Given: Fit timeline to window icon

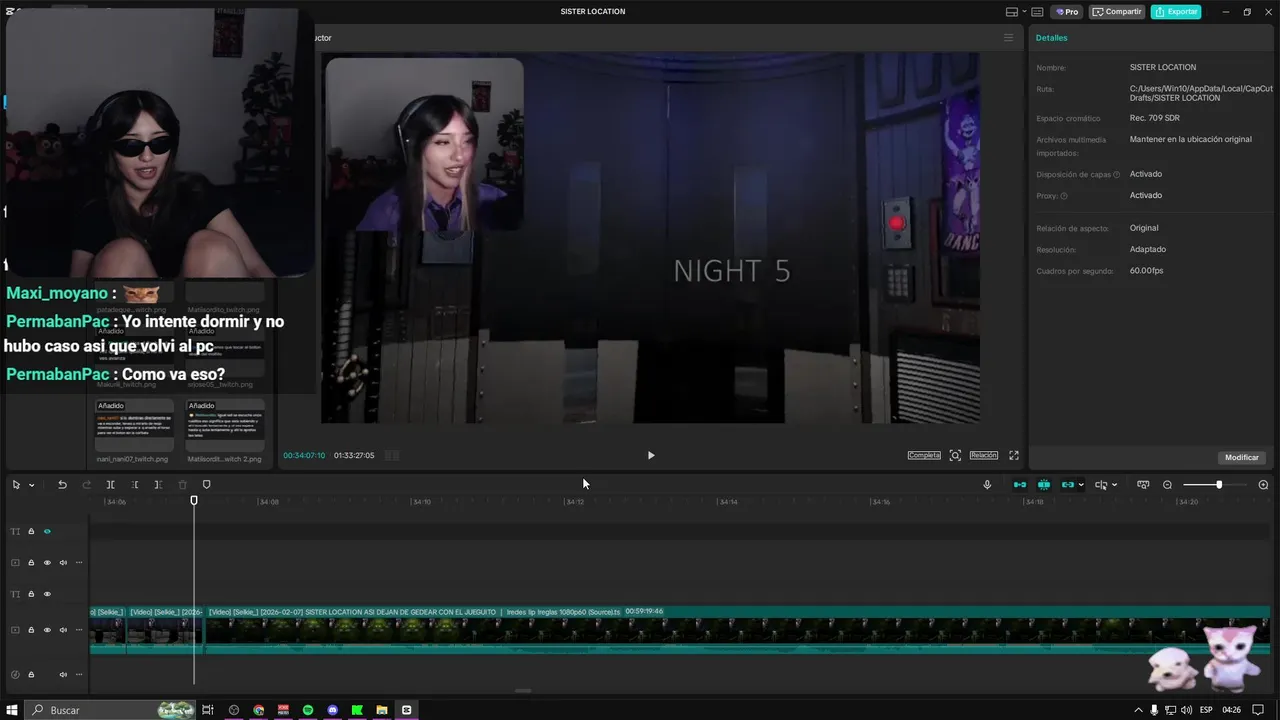Looking at the screenshot, I should [1143, 485].
